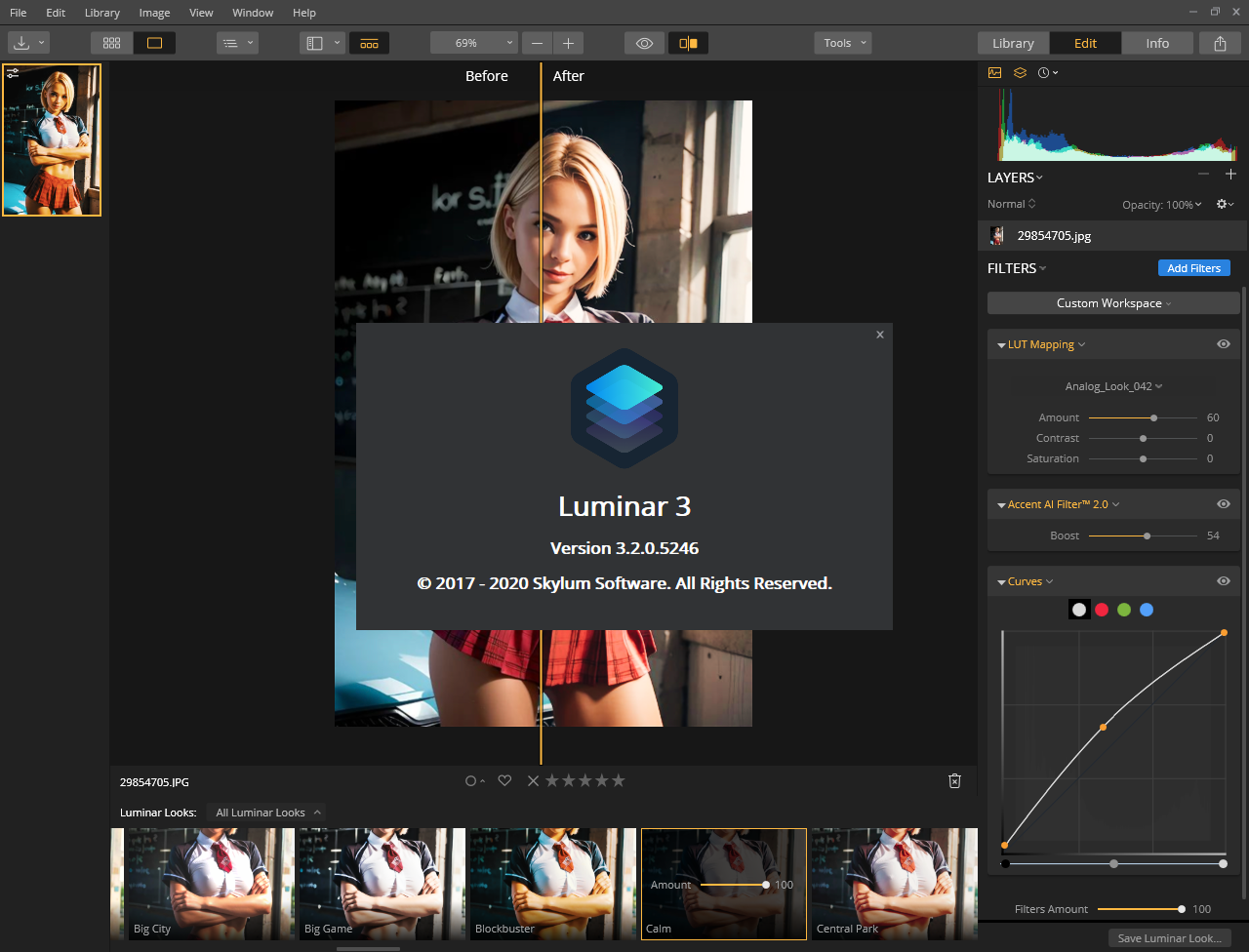Switch to the Library tab
The image size is (1249, 952).
click(x=1013, y=43)
